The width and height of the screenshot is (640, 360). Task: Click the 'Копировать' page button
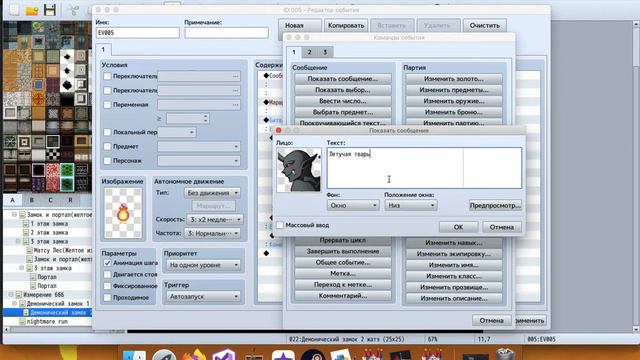click(x=346, y=25)
